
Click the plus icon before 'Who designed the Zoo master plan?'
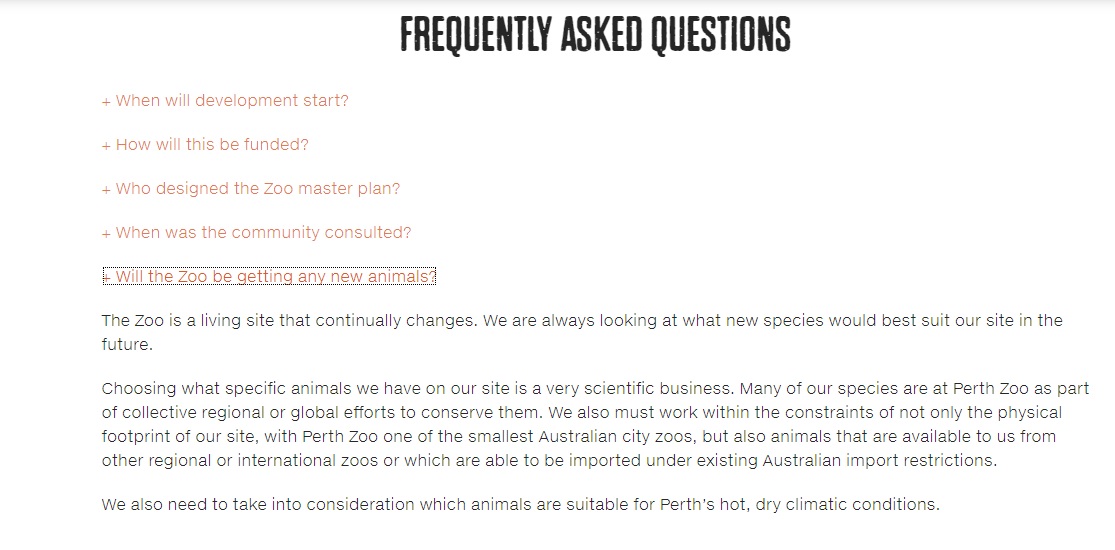(106, 189)
